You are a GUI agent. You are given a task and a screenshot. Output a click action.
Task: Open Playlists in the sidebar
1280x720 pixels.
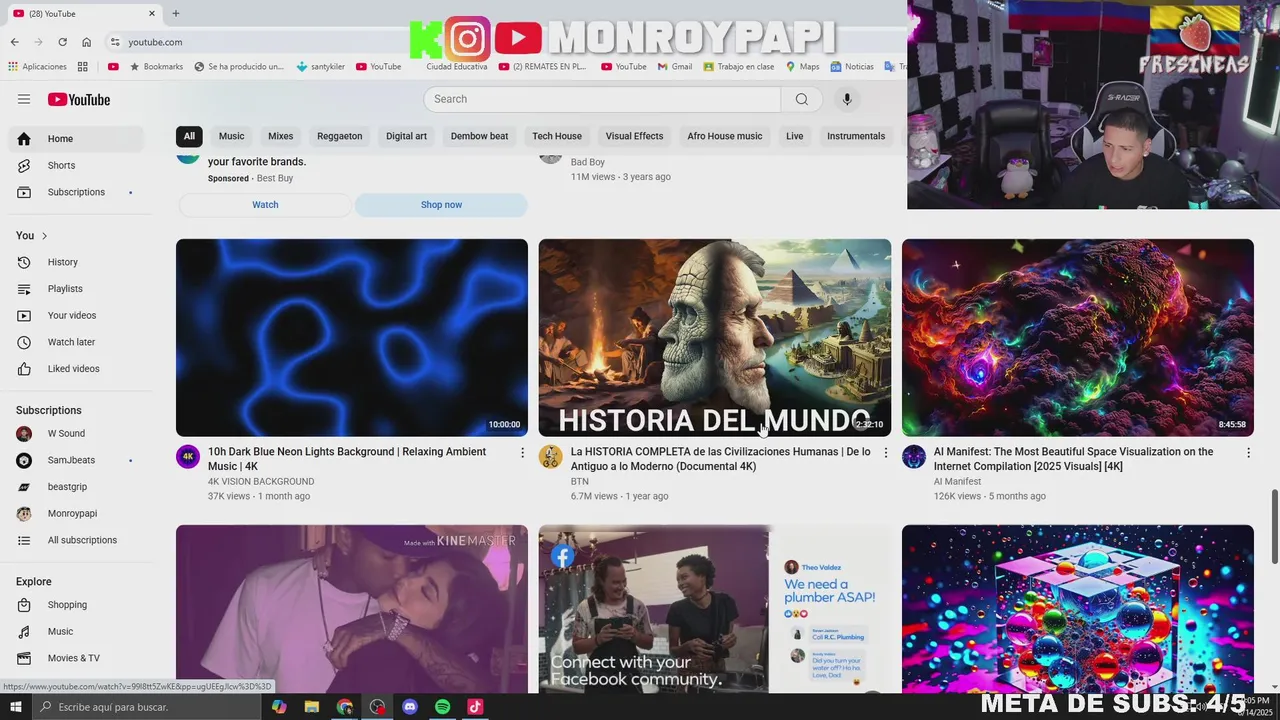tap(76, 289)
